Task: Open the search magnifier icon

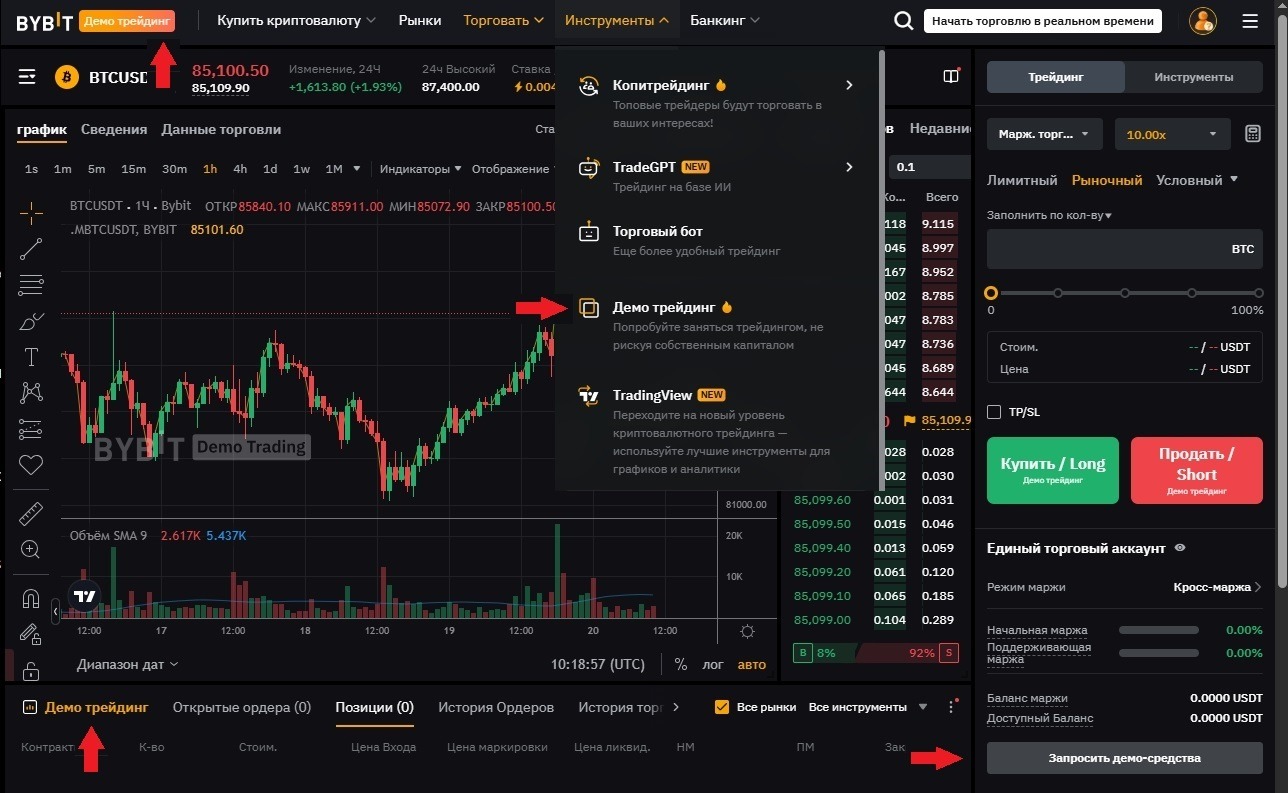Action: pos(903,21)
